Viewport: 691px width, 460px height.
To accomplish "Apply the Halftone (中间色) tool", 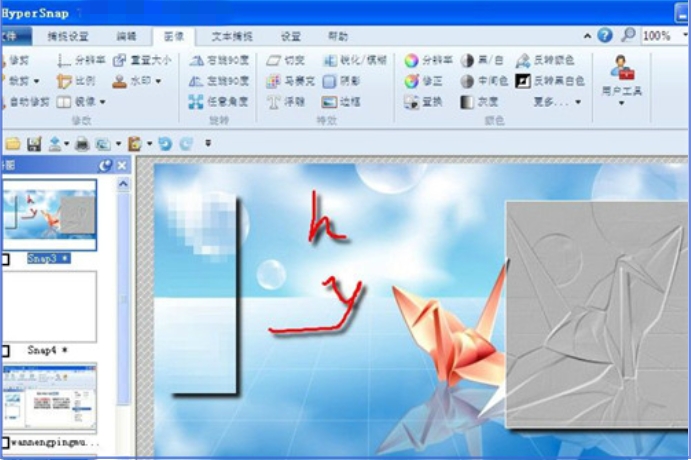I will [x=484, y=81].
